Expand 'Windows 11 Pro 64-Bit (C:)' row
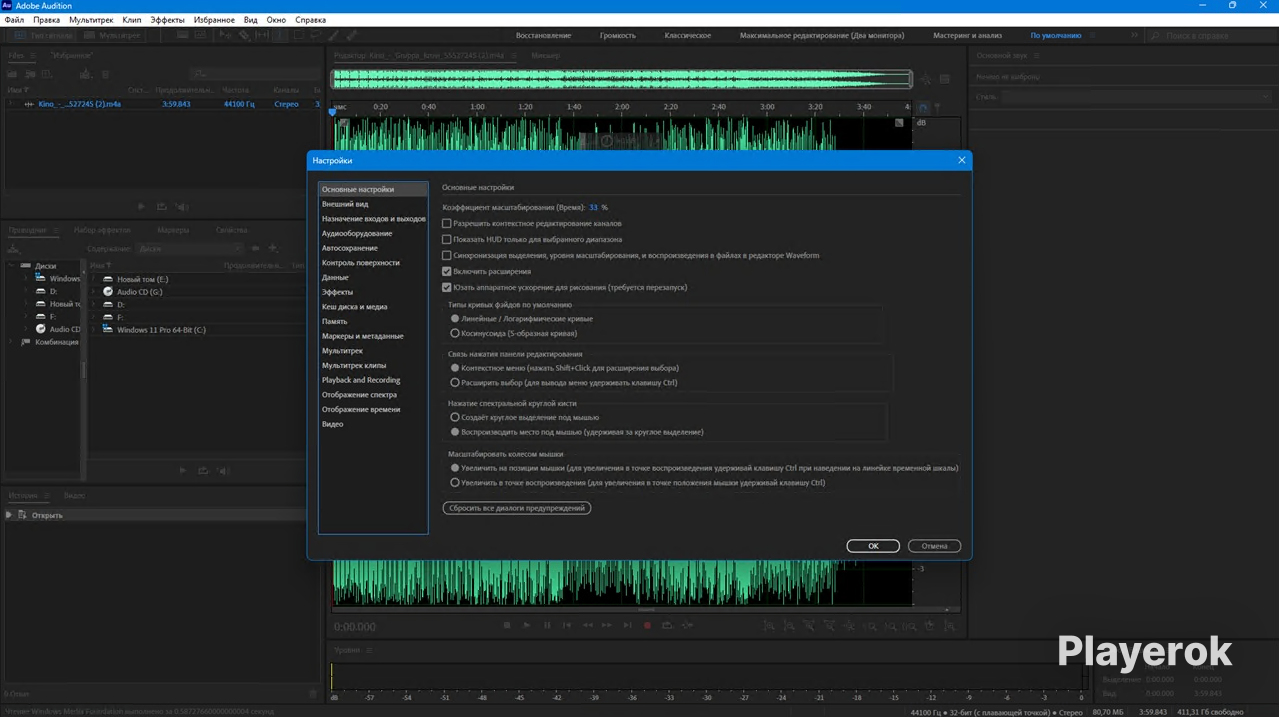 click(93, 329)
